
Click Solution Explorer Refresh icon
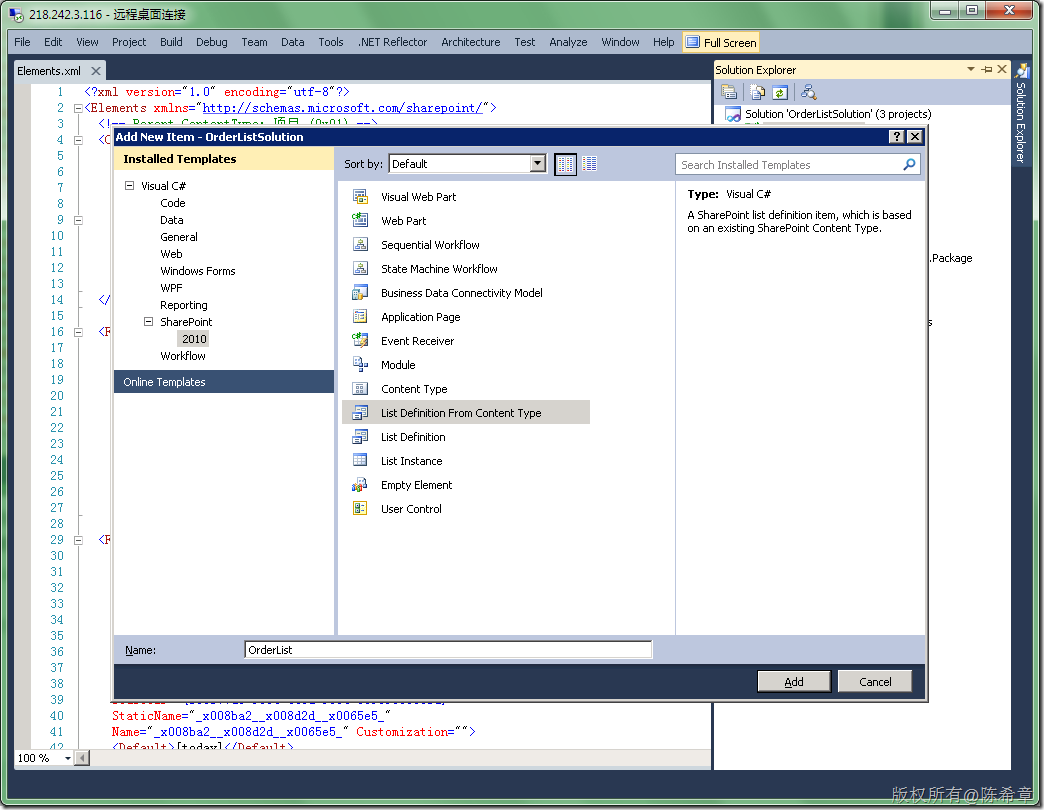click(x=780, y=92)
